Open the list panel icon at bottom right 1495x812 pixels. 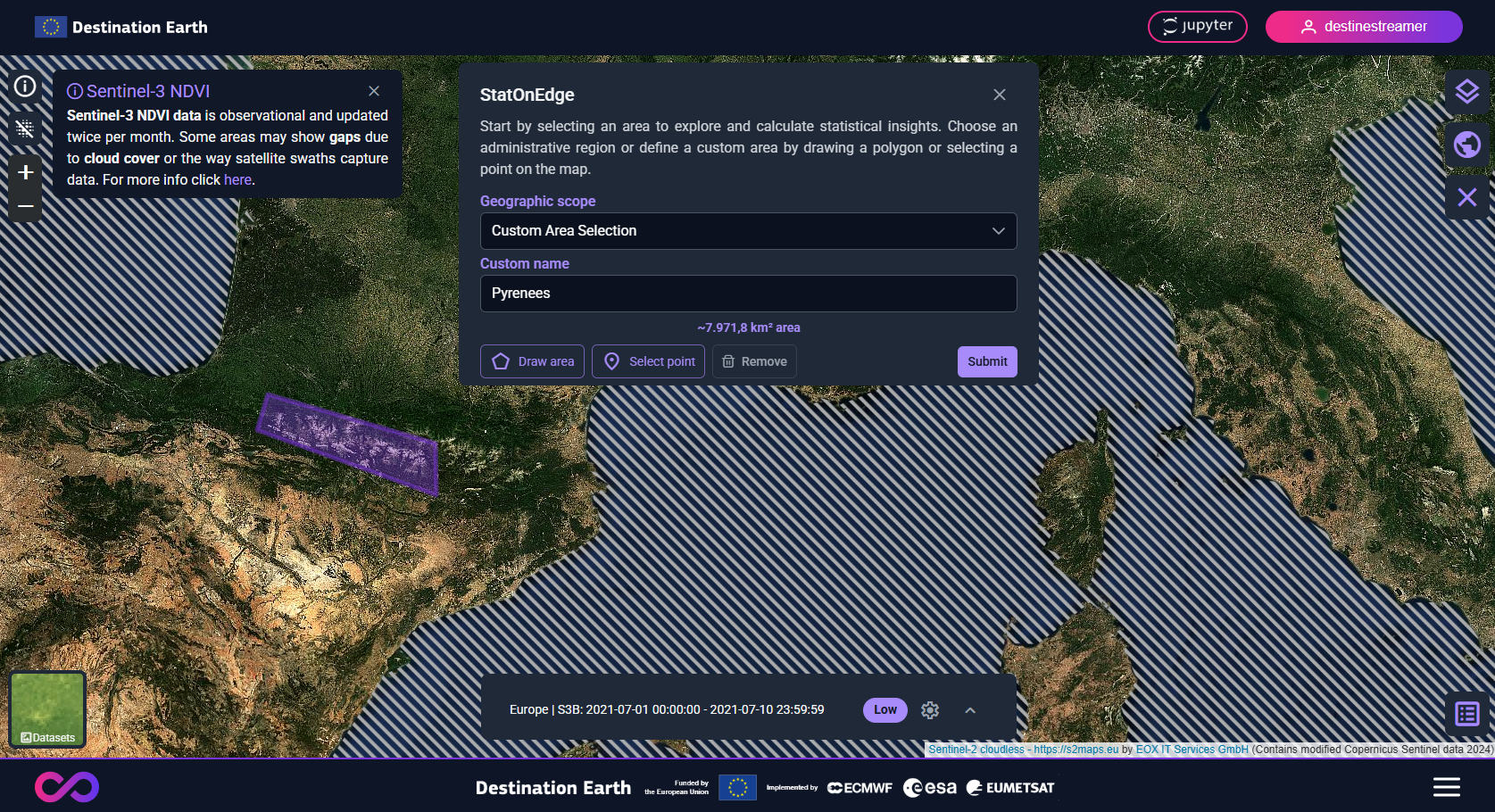click(1466, 714)
